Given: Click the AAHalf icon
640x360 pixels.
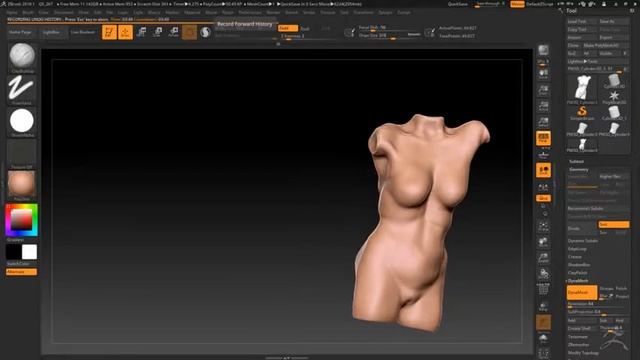Looking at the screenshot, I should [x=543, y=122].
